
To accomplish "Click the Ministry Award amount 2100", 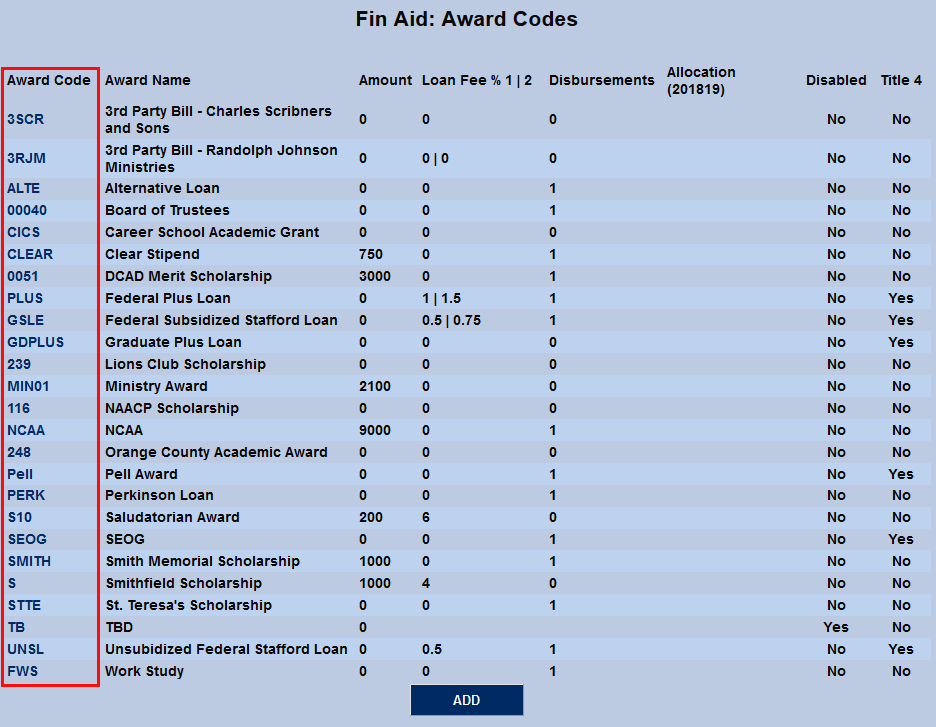I will click(375, 386).
